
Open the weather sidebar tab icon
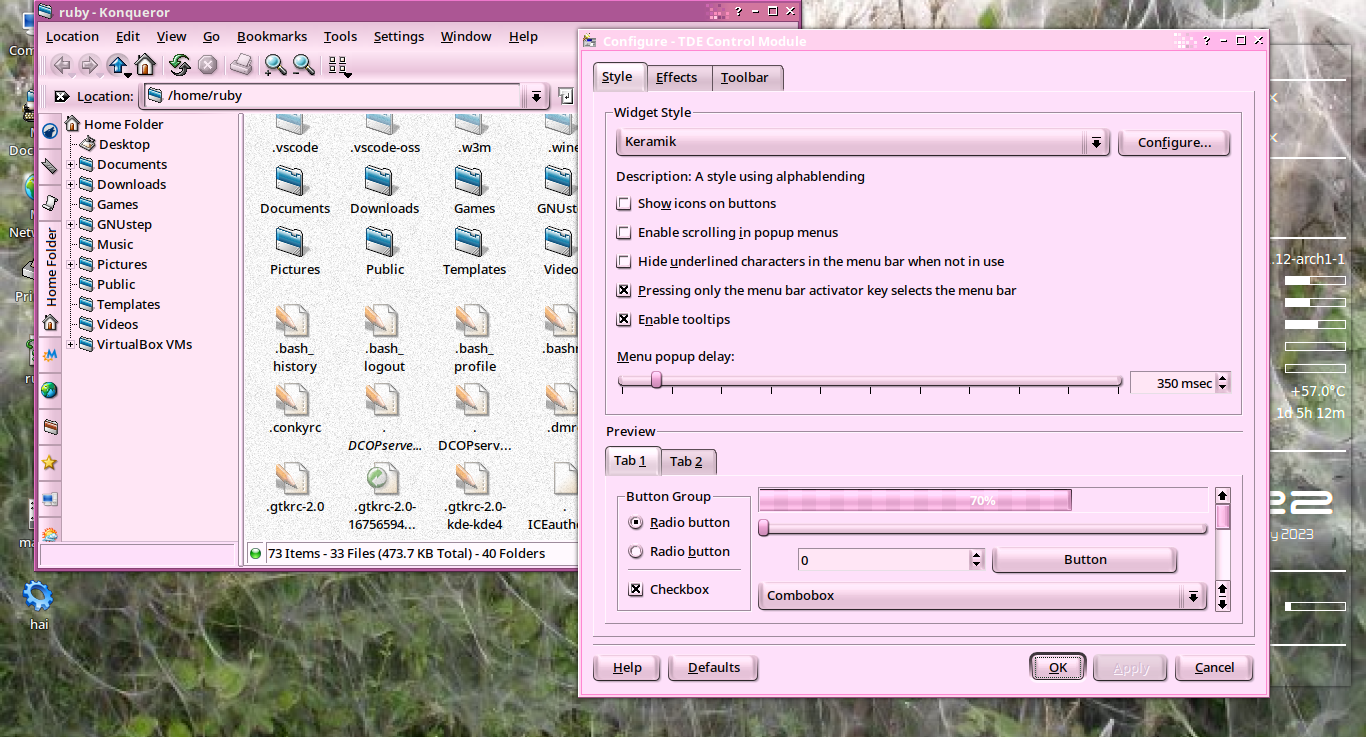click(x=50, y=535)
